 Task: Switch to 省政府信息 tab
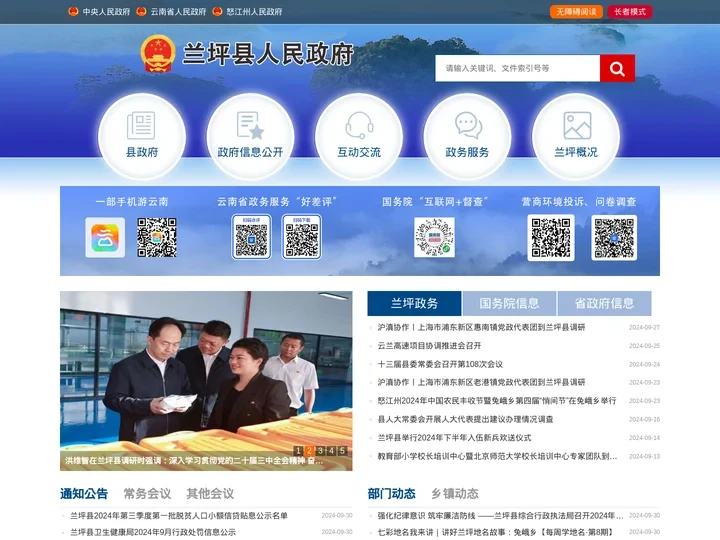604,303
